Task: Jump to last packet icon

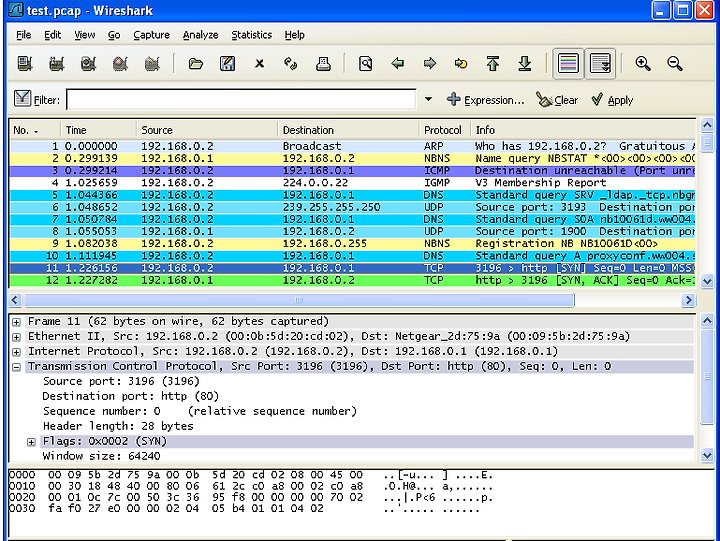Action: coord(525,63)
